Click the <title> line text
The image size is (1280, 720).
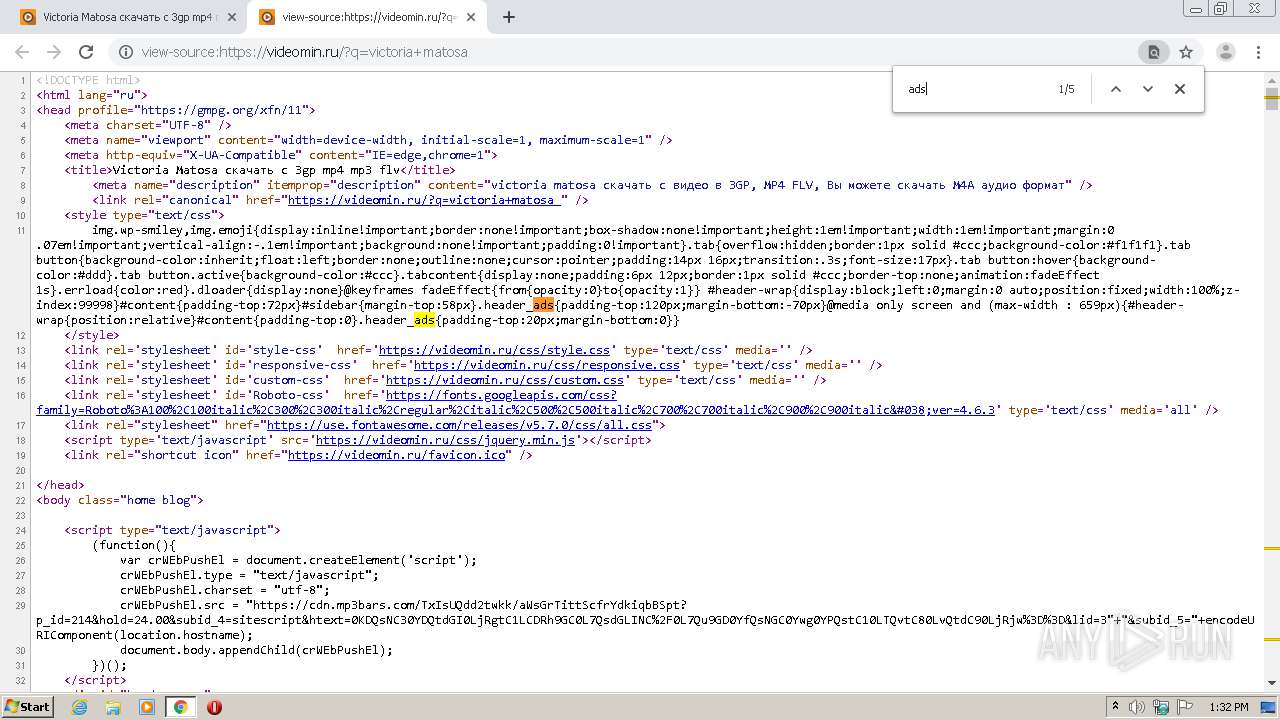click(x=260, y=170)
